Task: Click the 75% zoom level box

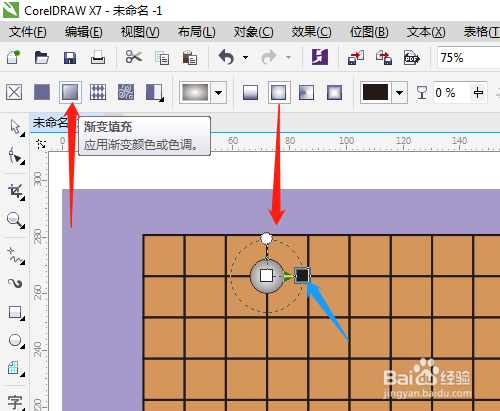Action: (x=468, y=58)
